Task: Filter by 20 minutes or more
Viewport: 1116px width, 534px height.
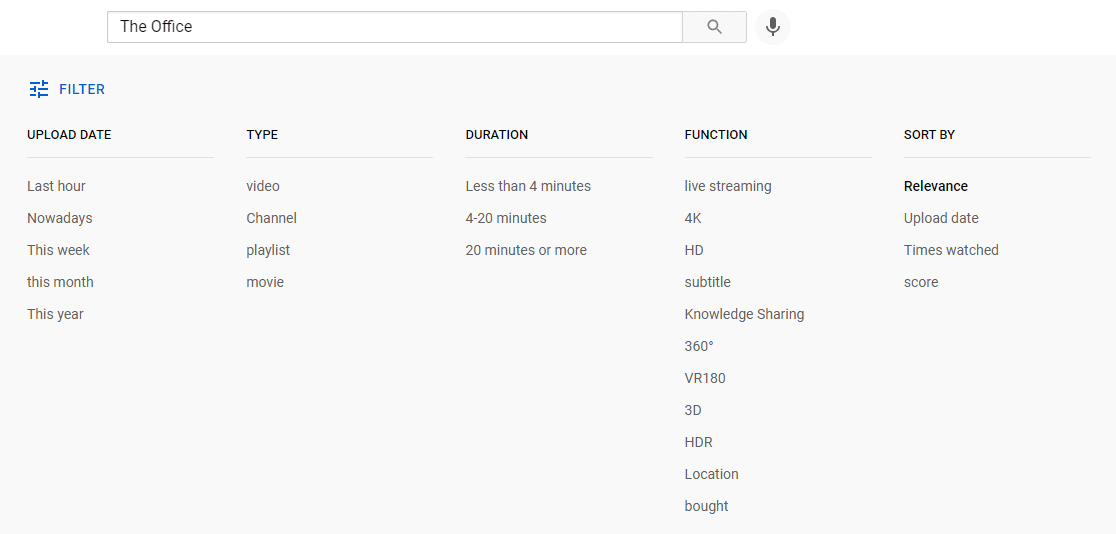Action: pos(526,250)
